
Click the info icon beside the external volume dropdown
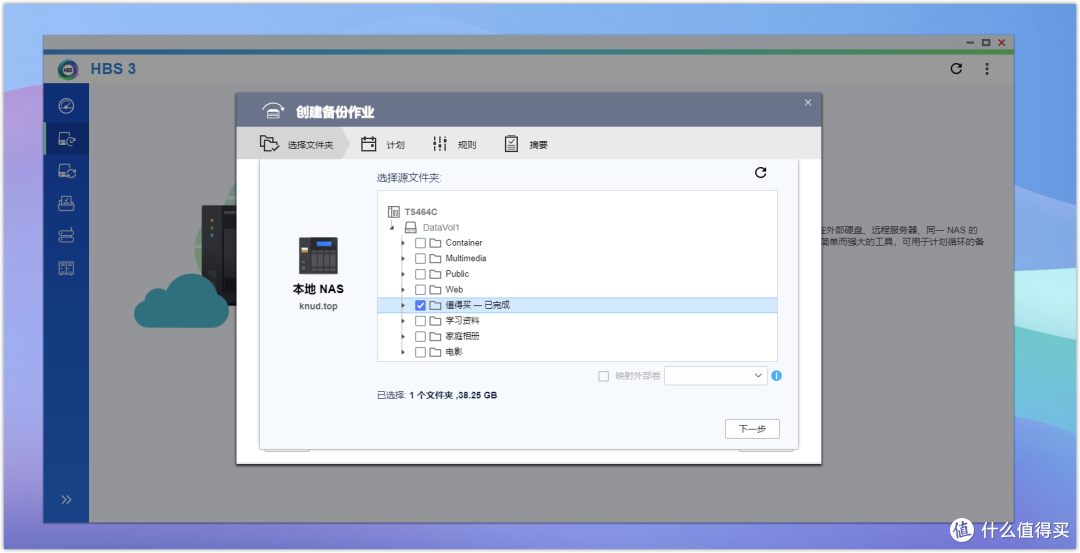point(776,375)
